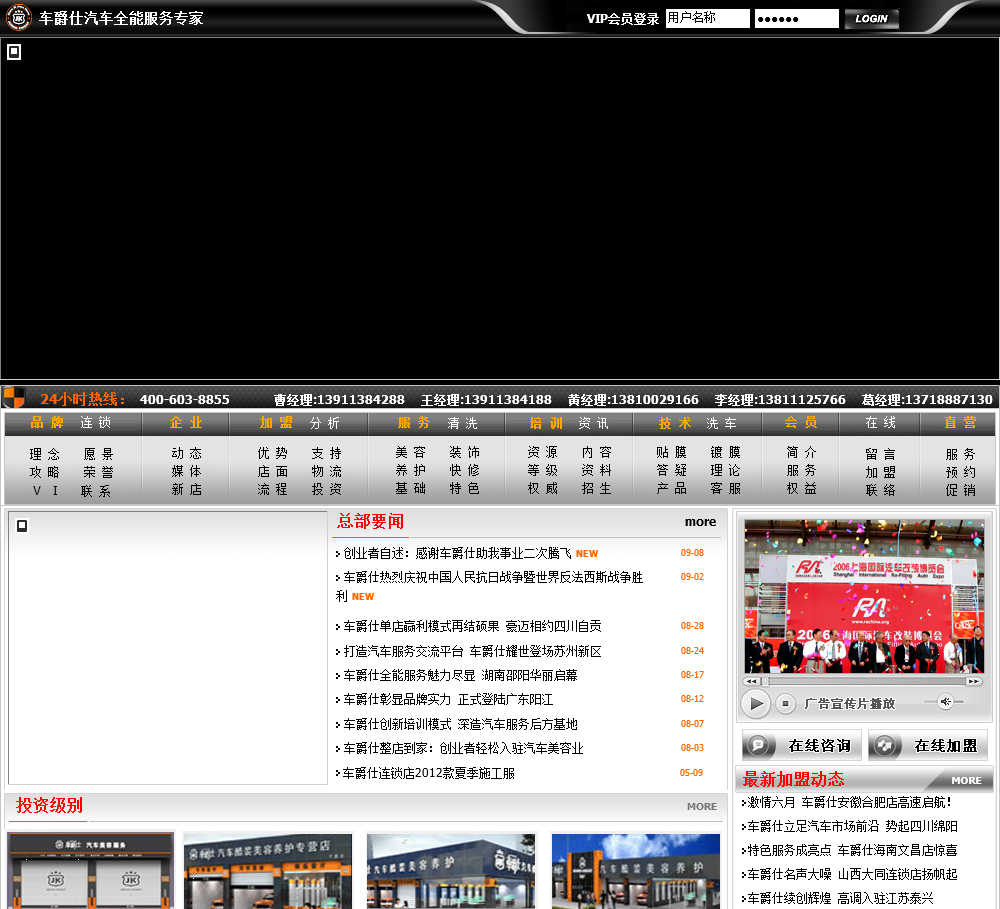Click the 在线加盟 button
1000x909 pixels.
[927, 745]
